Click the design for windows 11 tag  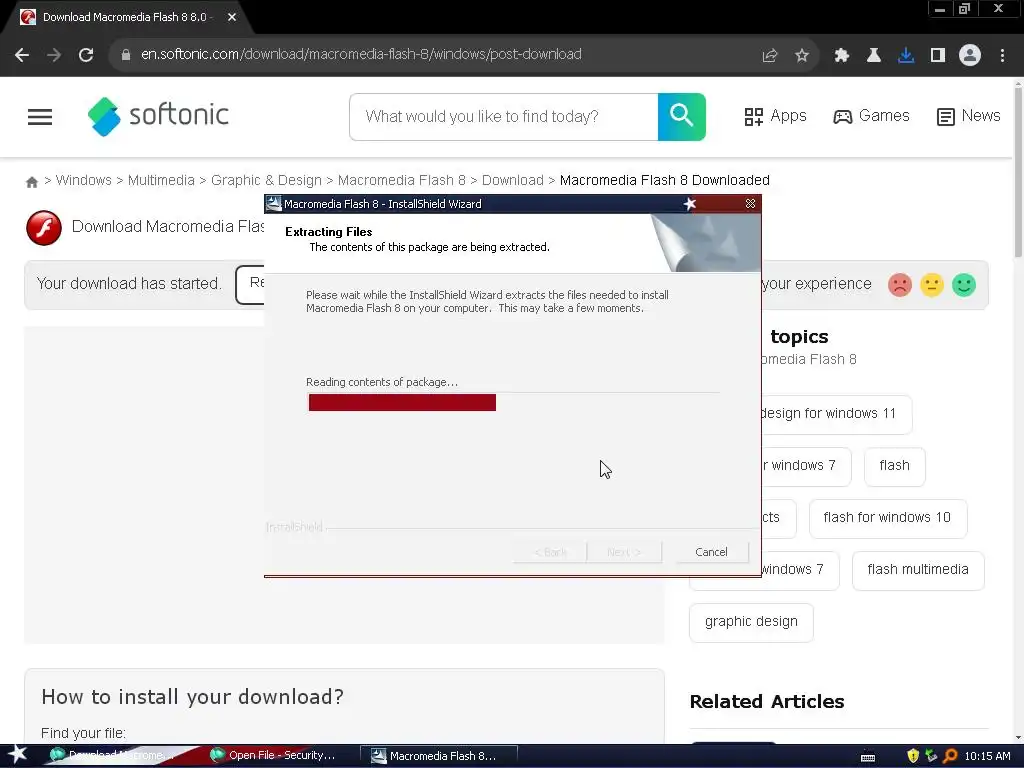(x=836, y=414)
